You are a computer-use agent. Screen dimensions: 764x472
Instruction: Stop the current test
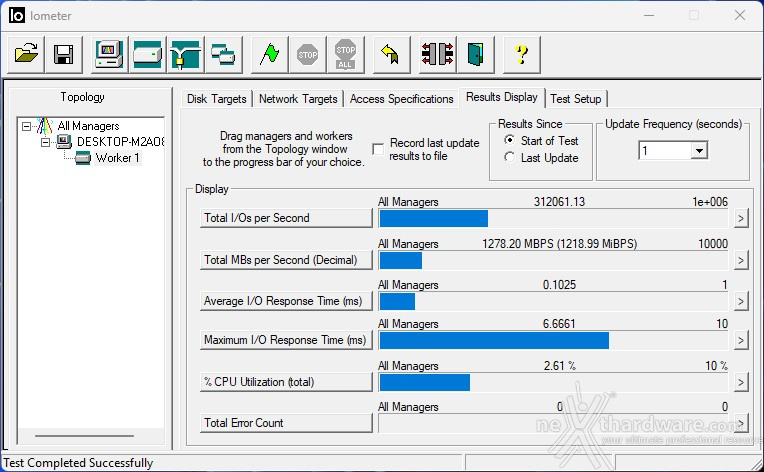pyautogui.click(x=307, y=54)
